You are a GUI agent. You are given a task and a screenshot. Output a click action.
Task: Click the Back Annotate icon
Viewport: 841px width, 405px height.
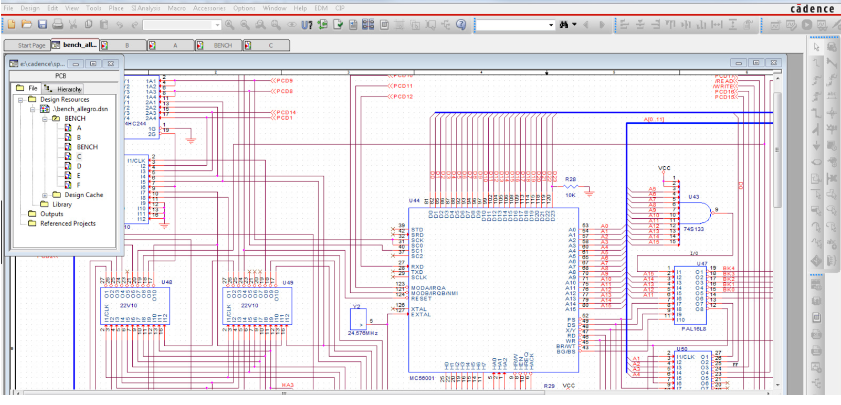[323, 25]
